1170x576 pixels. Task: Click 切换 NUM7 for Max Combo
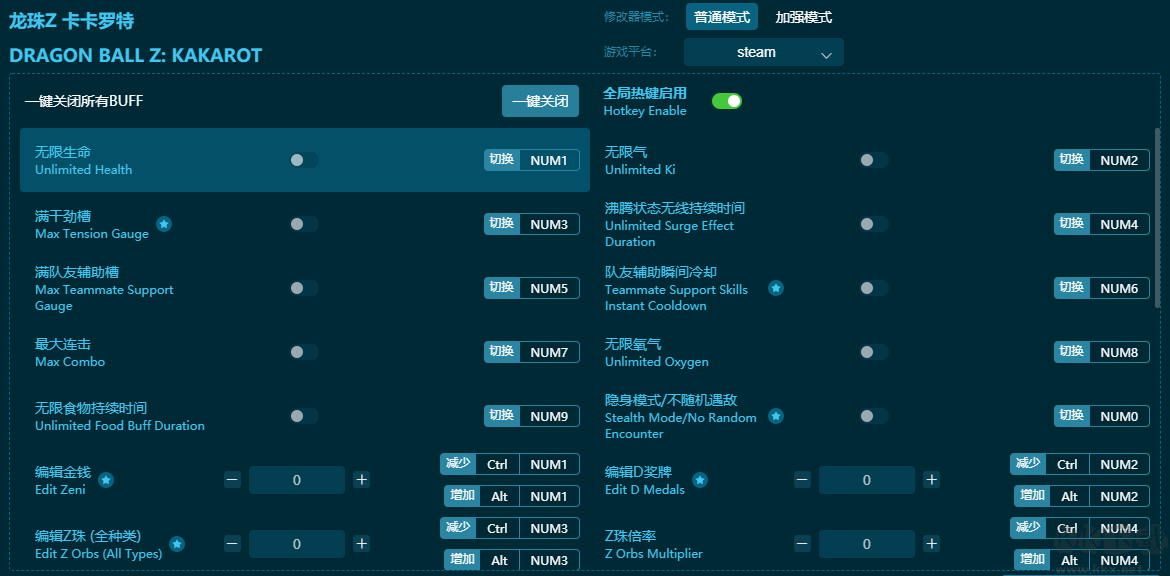pyautogui.click(x=531, y=352)
